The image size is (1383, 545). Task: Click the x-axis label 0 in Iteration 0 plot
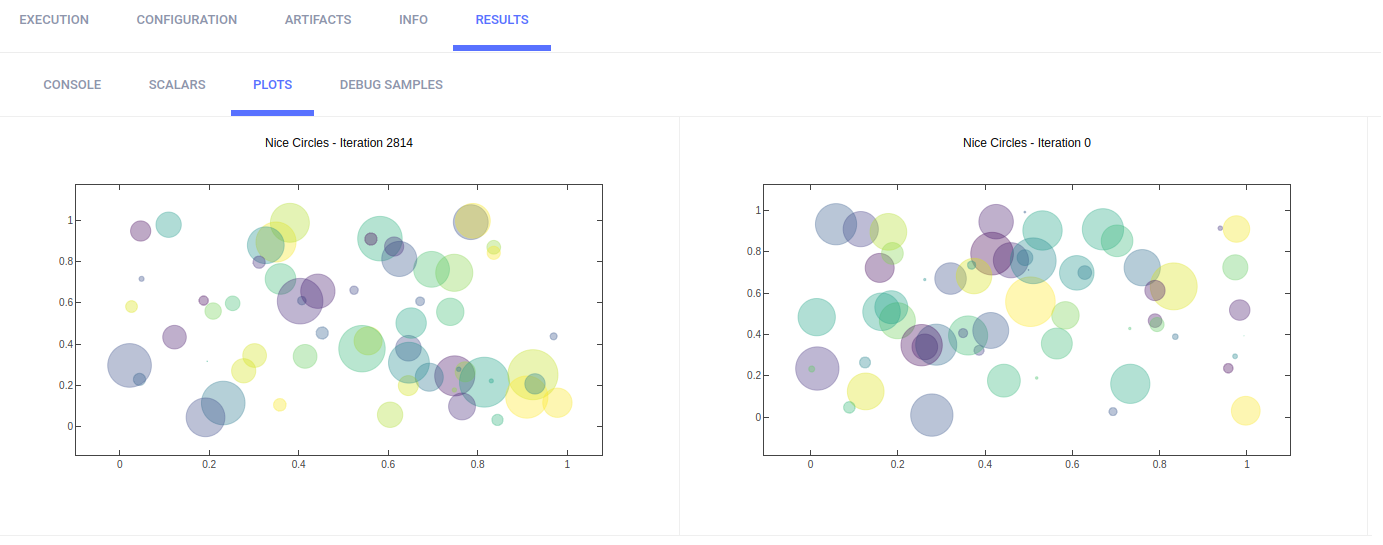tap(810, 464)
